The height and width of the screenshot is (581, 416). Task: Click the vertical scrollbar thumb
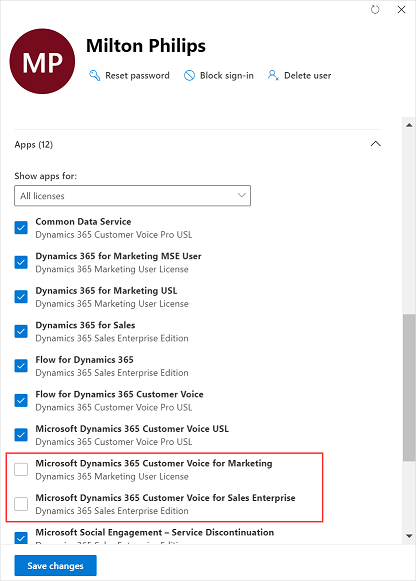pos(409,388)
